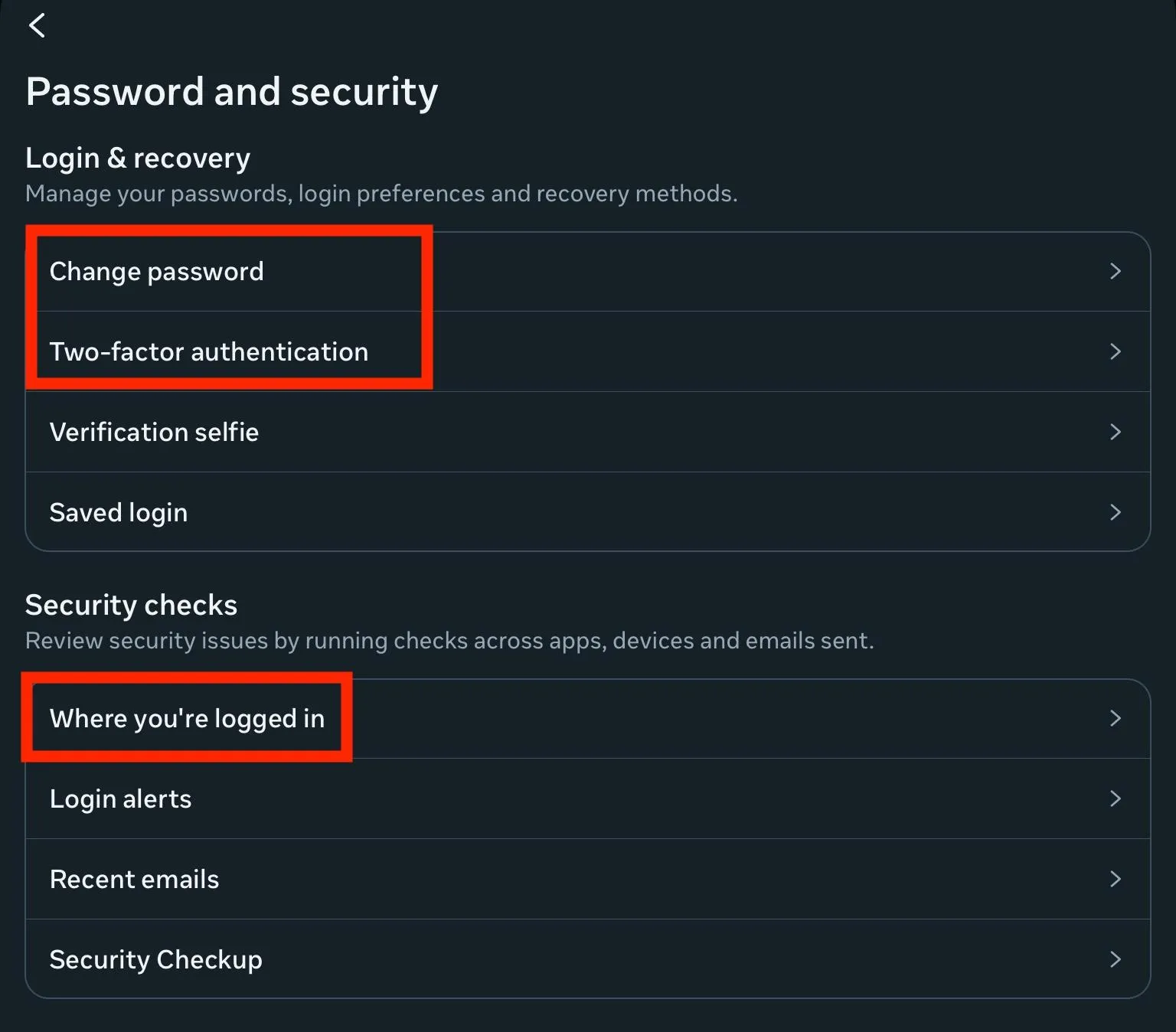Open the Change password option

pyautogui.click(x=157, y=272)
